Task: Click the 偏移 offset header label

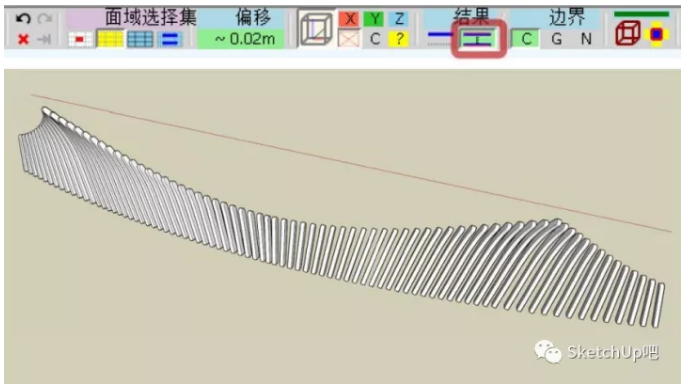Action: (x=253, y=18)
